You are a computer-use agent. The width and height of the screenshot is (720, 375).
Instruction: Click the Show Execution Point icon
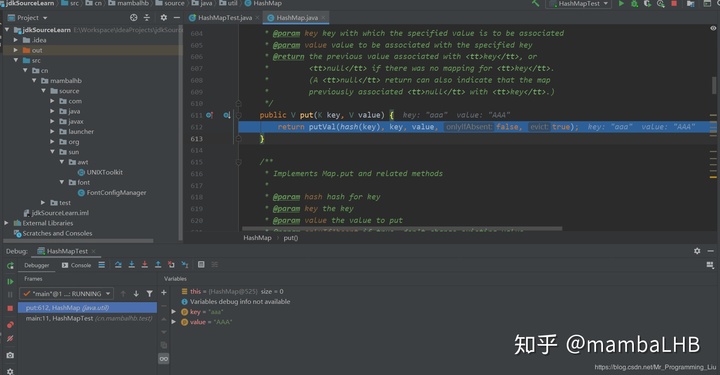click(x=101, y=265)
